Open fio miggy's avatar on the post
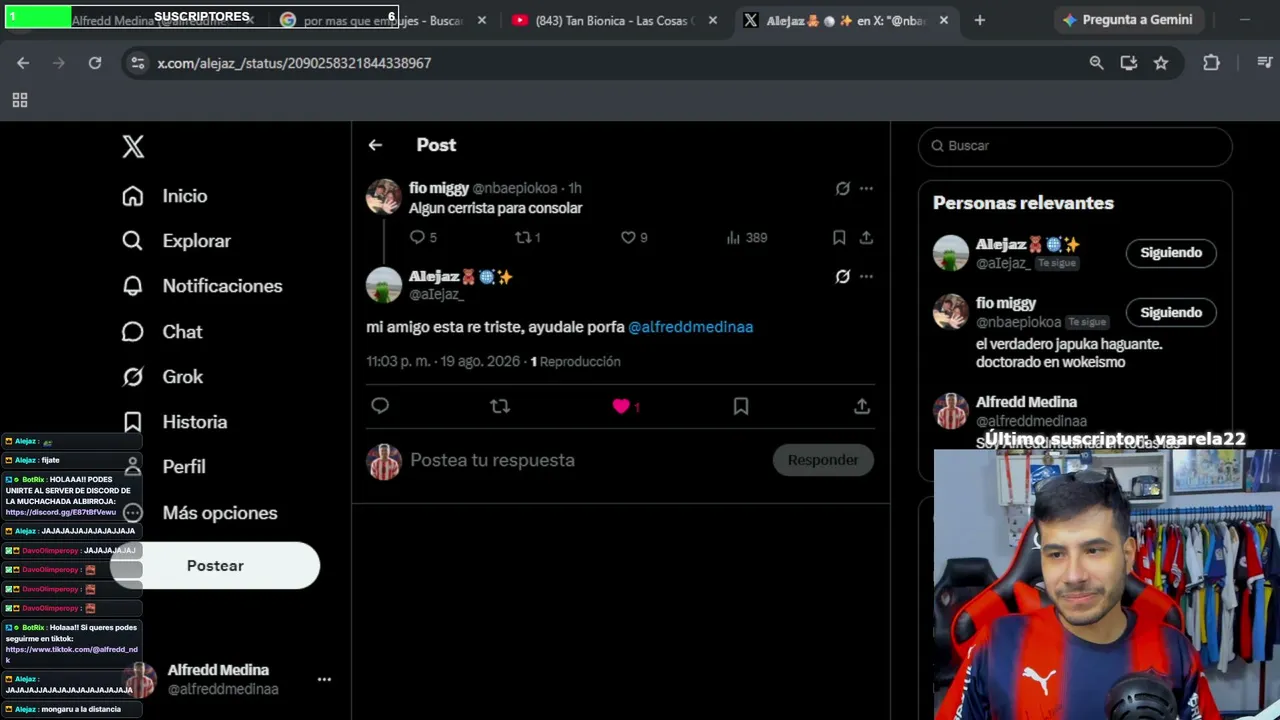Image resolution: width=1280 pixels, height=720 pixels. pos(384,197)
